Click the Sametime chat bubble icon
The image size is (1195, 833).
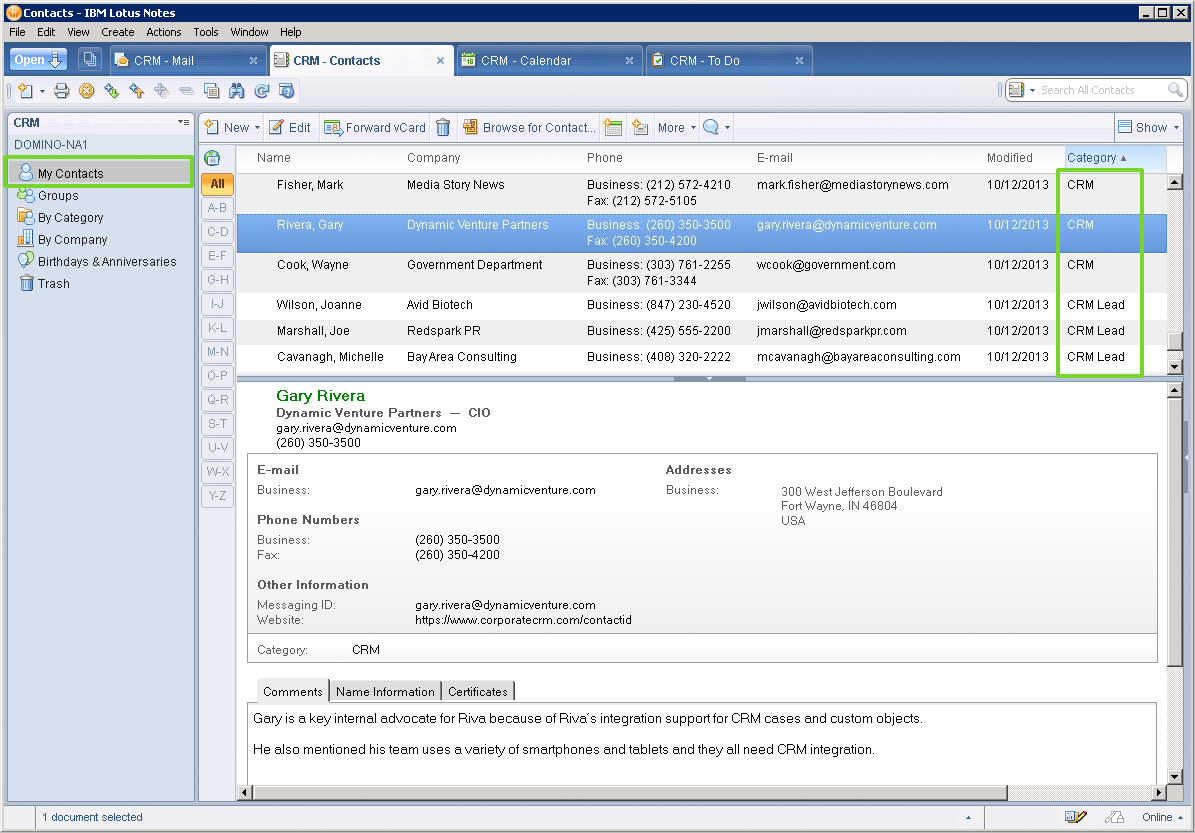[x=712, y=127]
